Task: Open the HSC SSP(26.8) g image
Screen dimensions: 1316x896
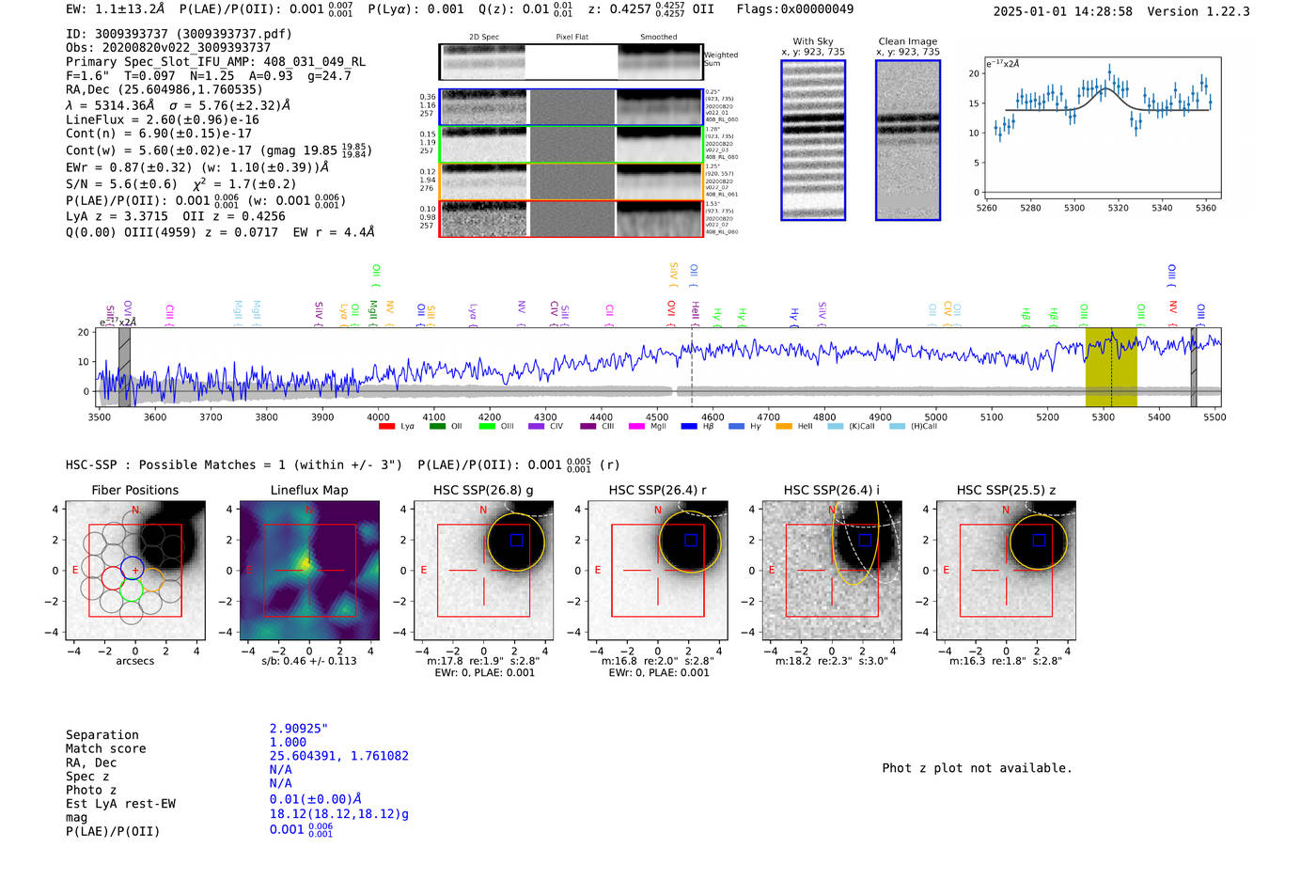Action: 483,571
